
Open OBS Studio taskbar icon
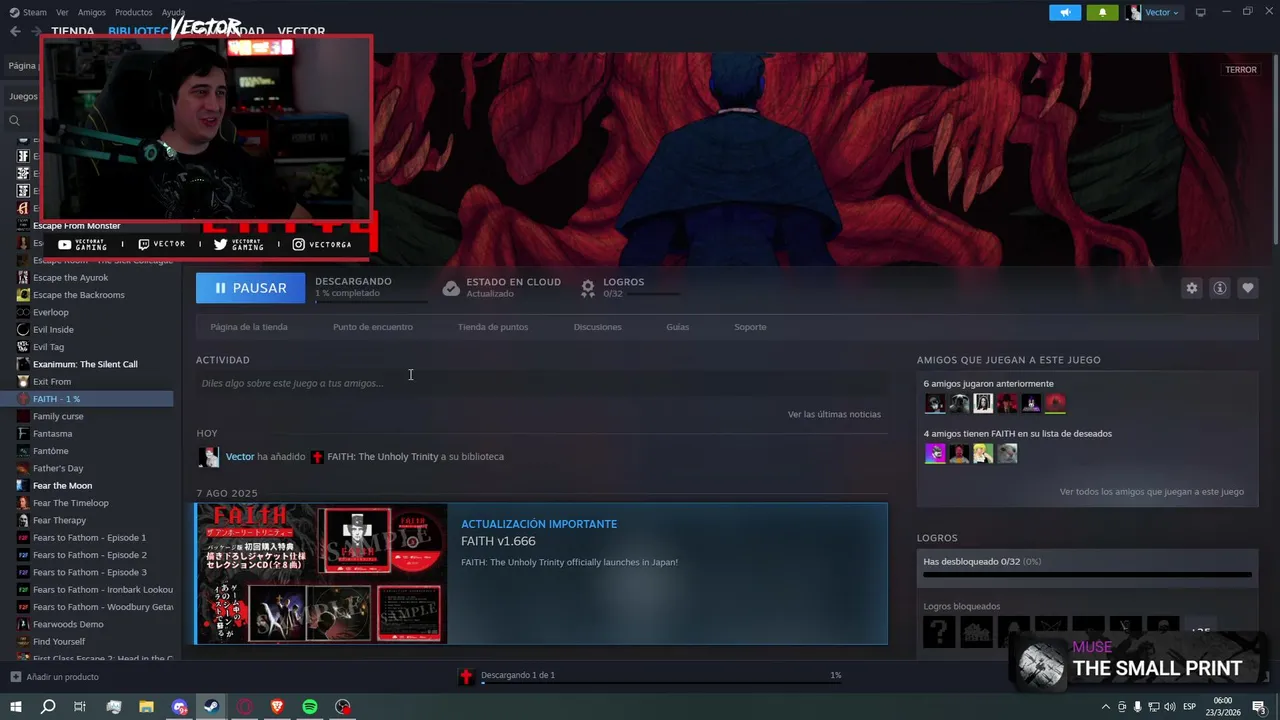tap(343, 707)
